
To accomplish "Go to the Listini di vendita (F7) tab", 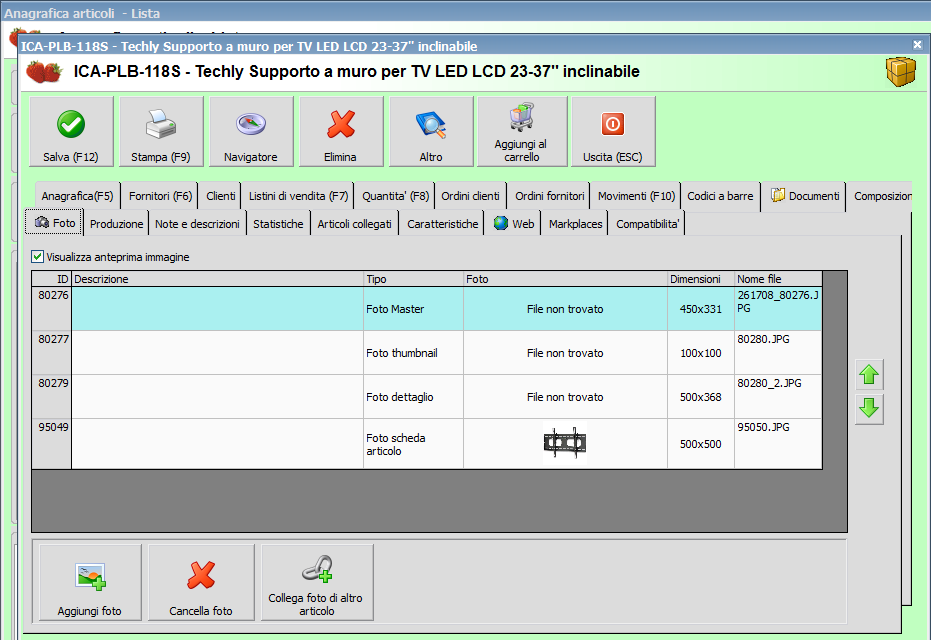I will tap(298, 196).
